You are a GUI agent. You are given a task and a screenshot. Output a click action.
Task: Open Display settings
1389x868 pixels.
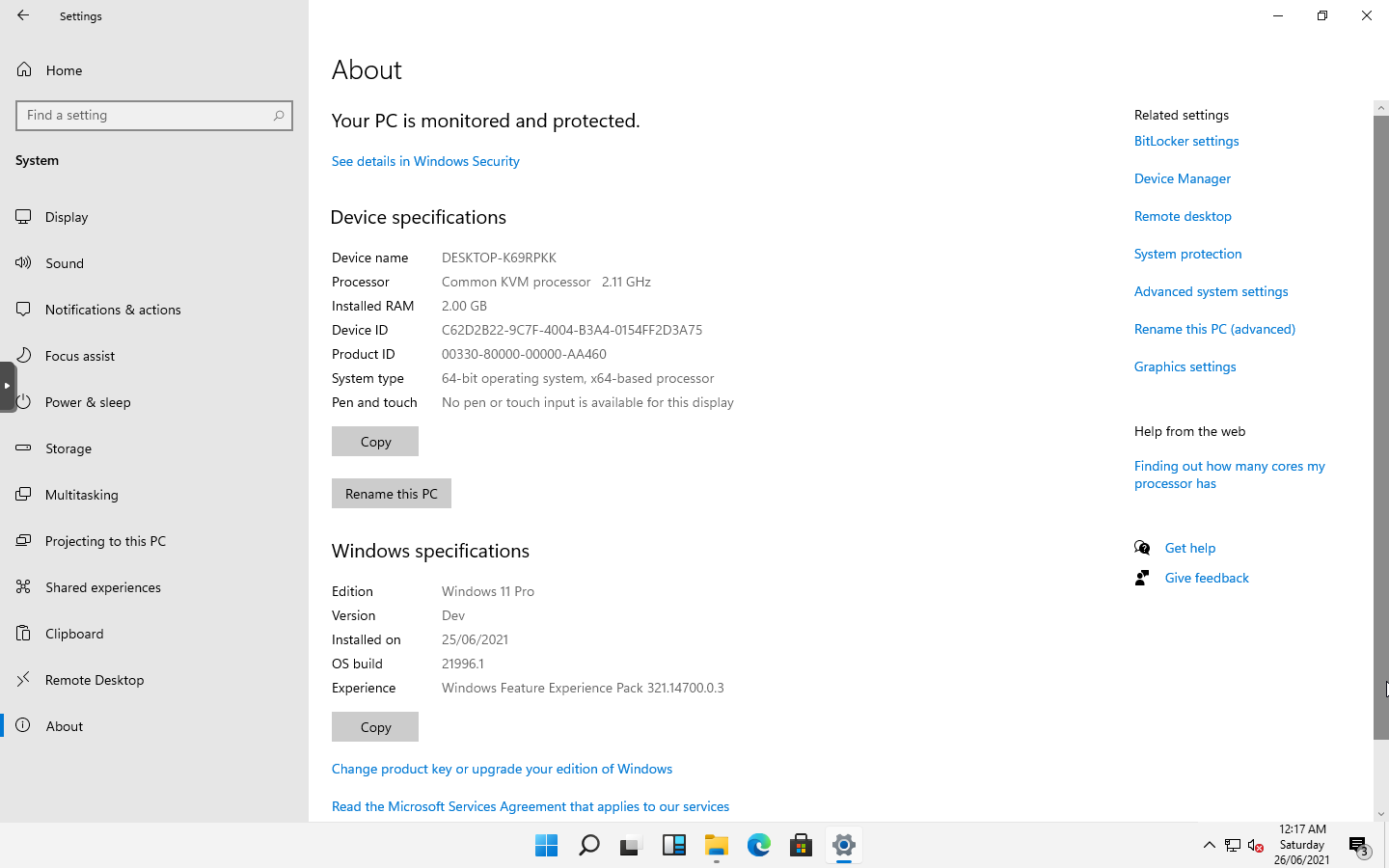click(154, 217)
